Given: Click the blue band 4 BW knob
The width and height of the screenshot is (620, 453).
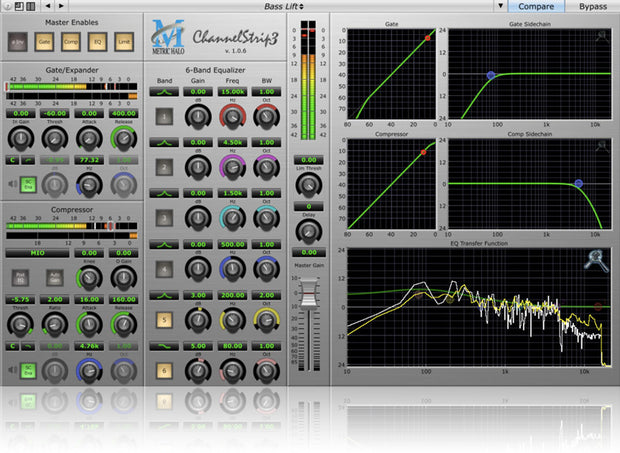Looking at the screenshot, I should [x=267, y=269].
